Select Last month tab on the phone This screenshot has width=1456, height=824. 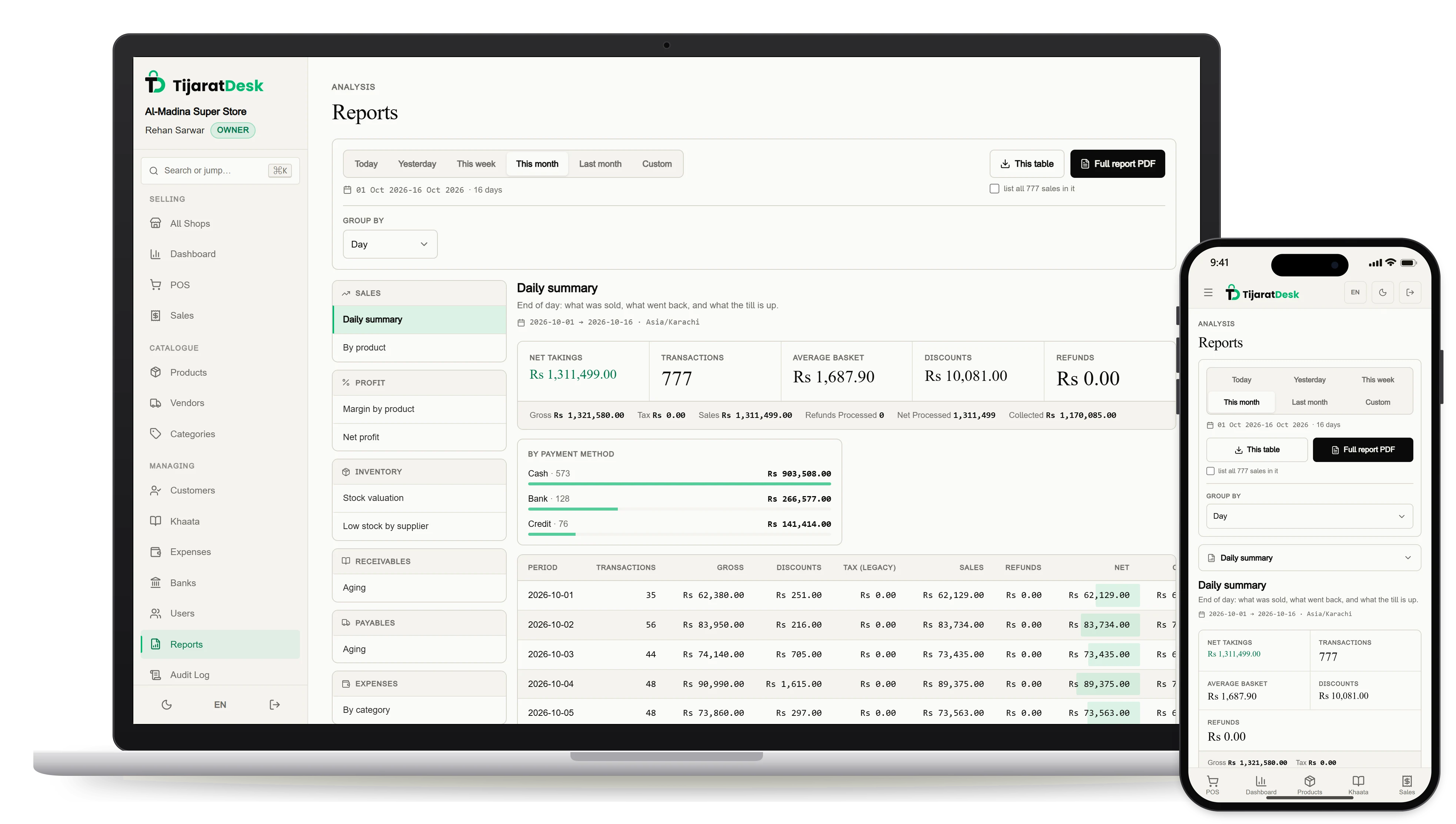coord(1309,402)
